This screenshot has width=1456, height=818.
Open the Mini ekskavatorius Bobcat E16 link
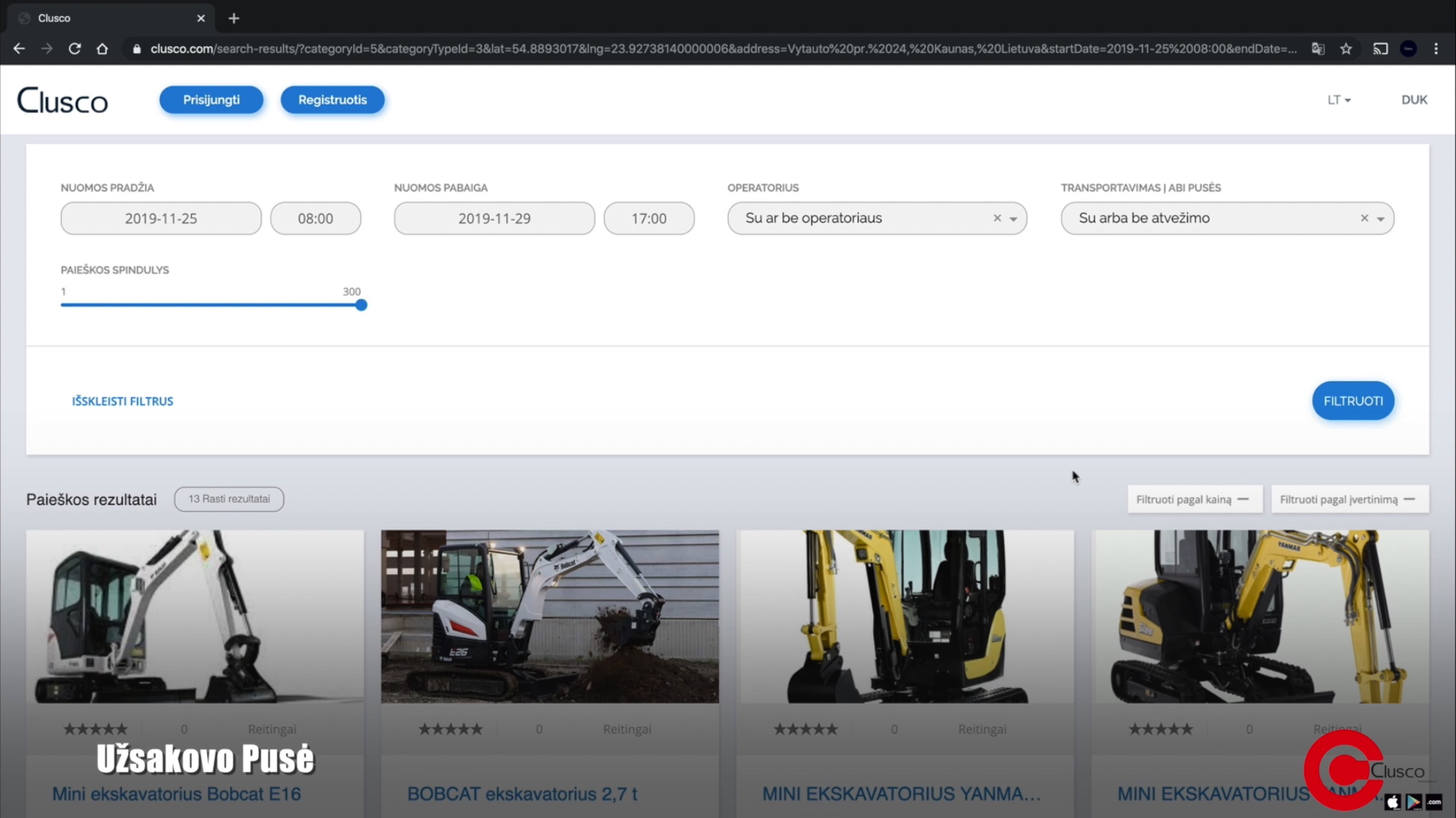[x=176, y=794]
